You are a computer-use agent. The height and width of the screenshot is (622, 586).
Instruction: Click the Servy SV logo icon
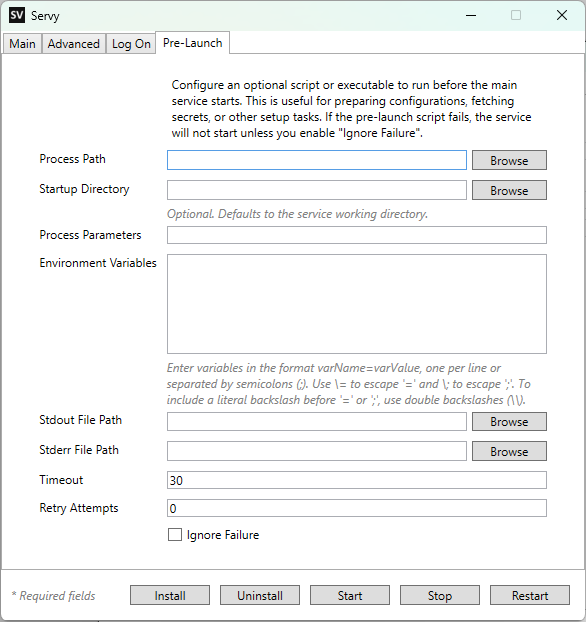(x=17, y=15)
